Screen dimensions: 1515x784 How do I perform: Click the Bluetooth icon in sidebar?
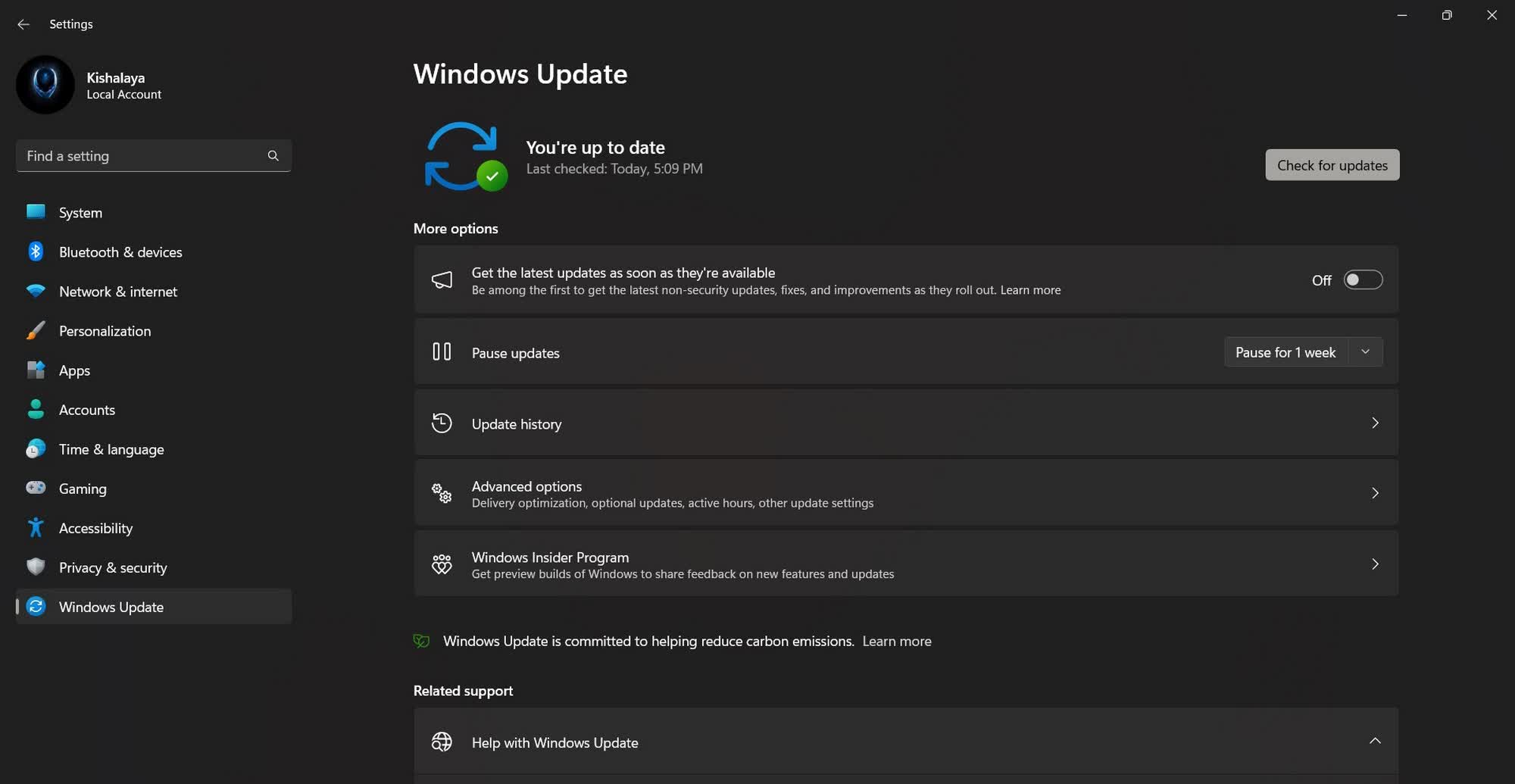tap(36, 251)
